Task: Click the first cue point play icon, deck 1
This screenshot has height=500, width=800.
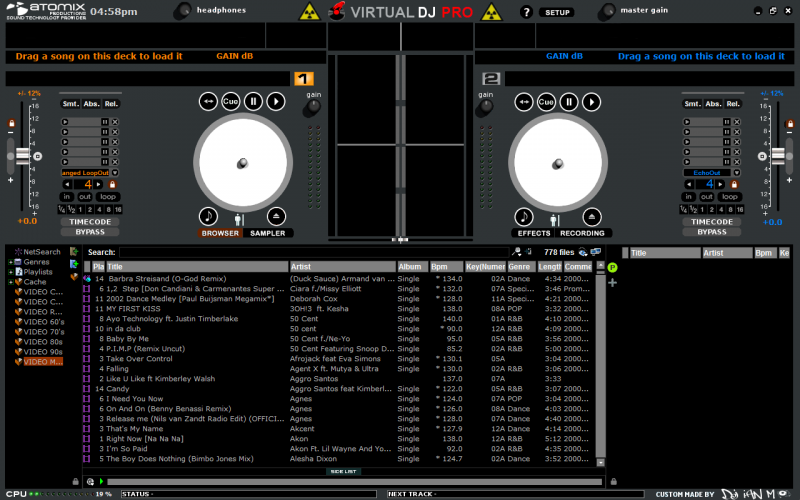Action: pyautogui.click(x=65, y=122)
